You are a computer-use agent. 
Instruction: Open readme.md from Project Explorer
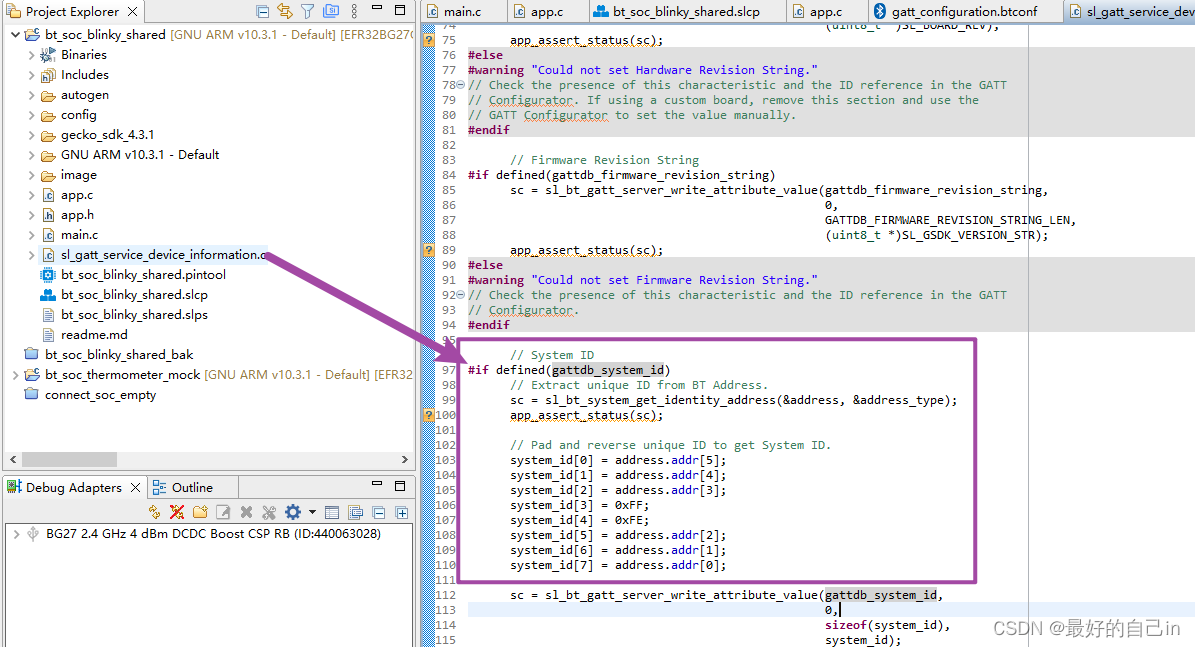pos(93,335)
